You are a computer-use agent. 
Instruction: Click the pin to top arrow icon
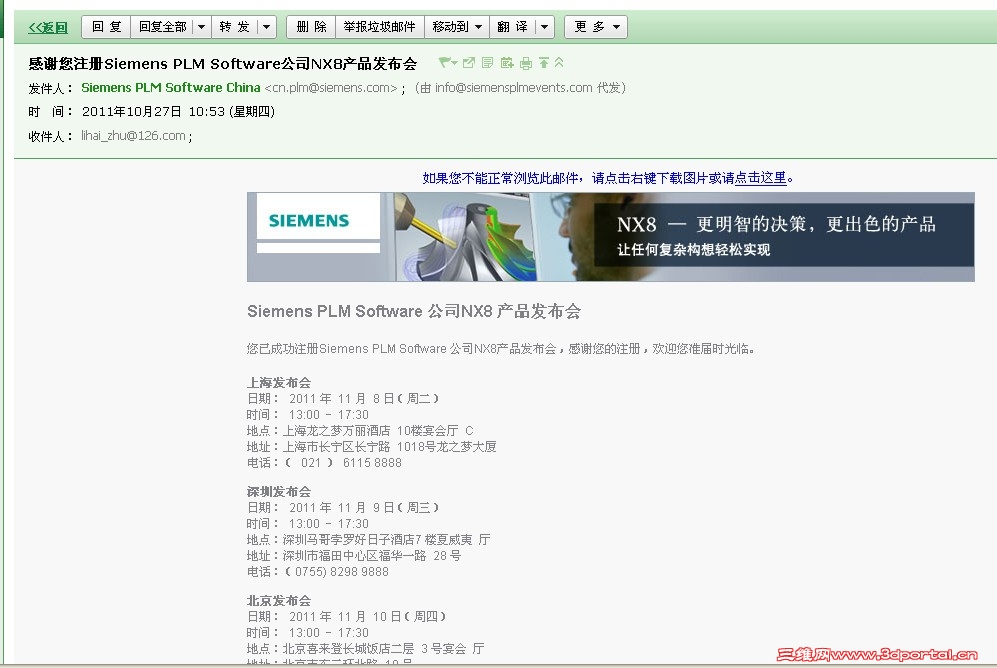(x=544, y=62)
